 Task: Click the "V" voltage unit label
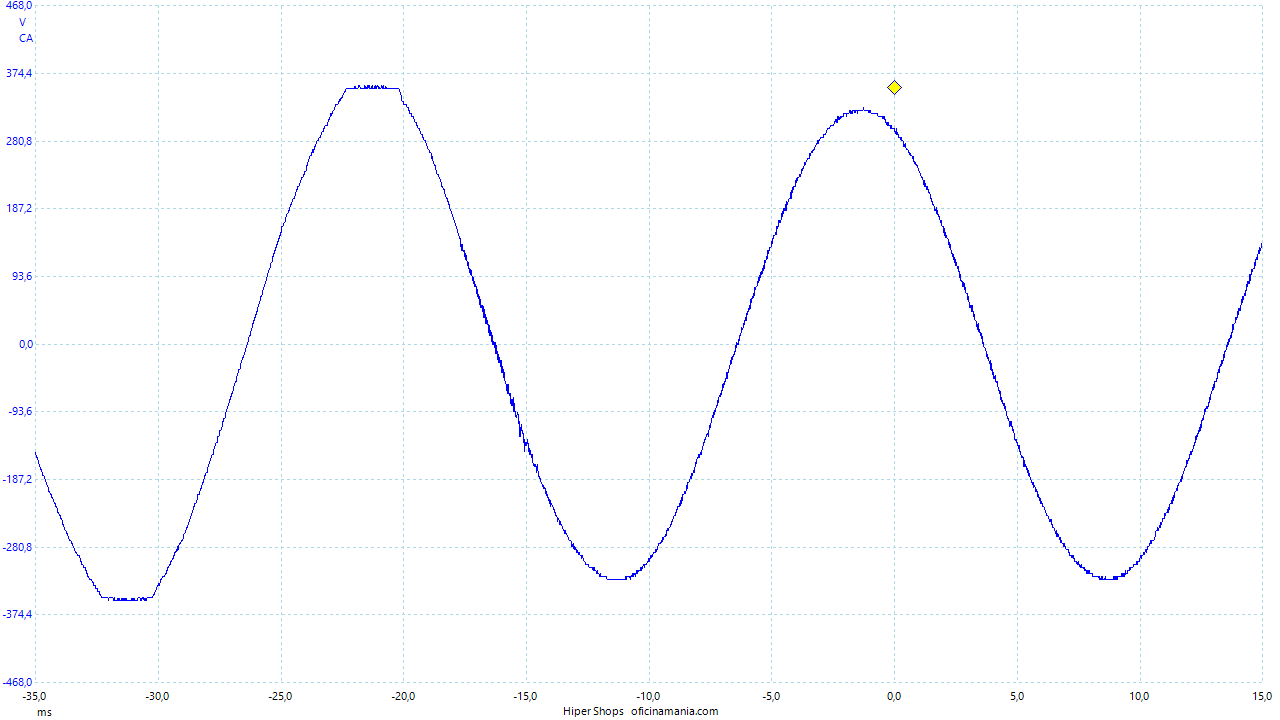23,22
